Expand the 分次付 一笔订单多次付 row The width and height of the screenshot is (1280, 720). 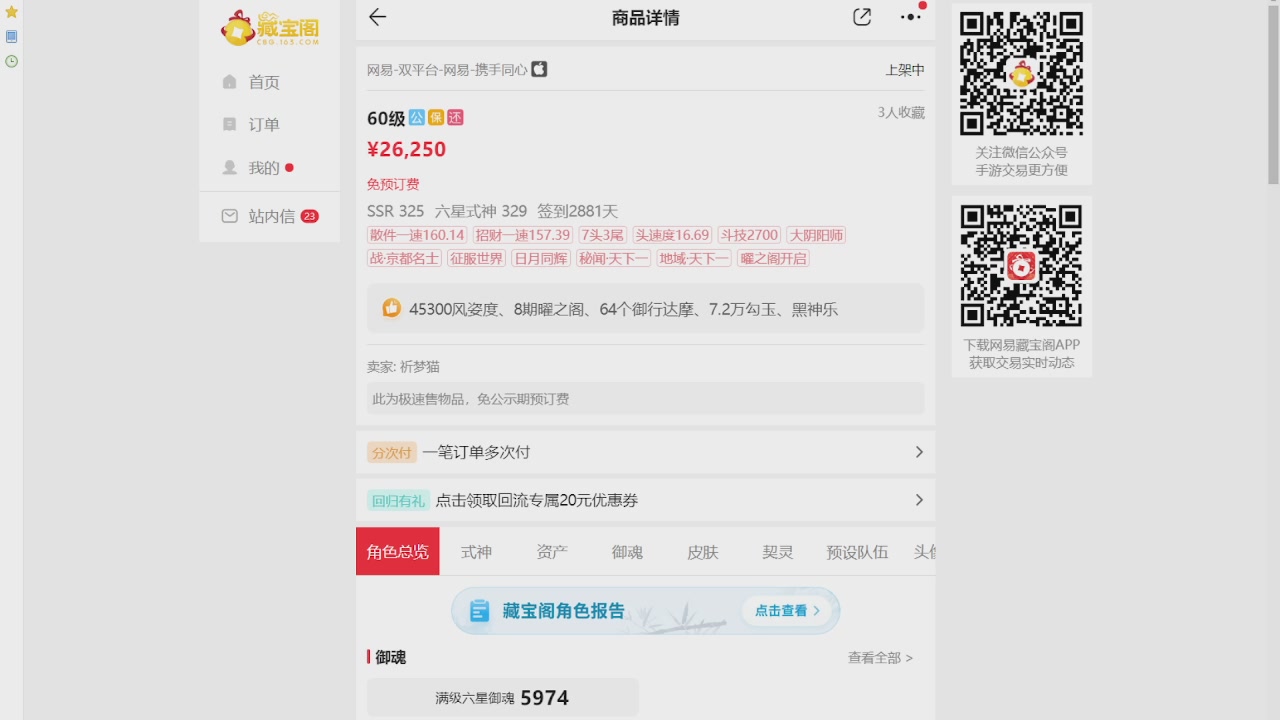tap(645, 452)
